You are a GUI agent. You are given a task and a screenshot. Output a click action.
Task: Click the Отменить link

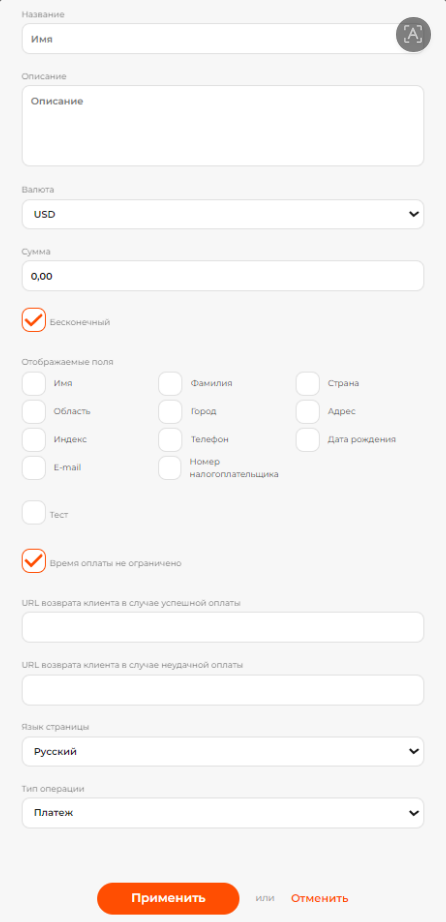(x=319, y=898)
